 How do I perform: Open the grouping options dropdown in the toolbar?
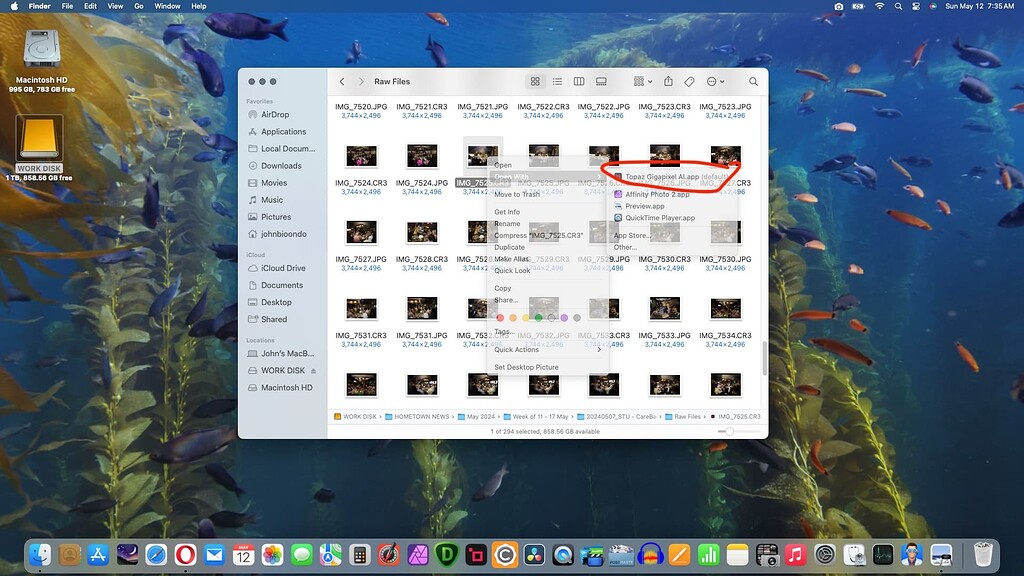coord(642,81)
